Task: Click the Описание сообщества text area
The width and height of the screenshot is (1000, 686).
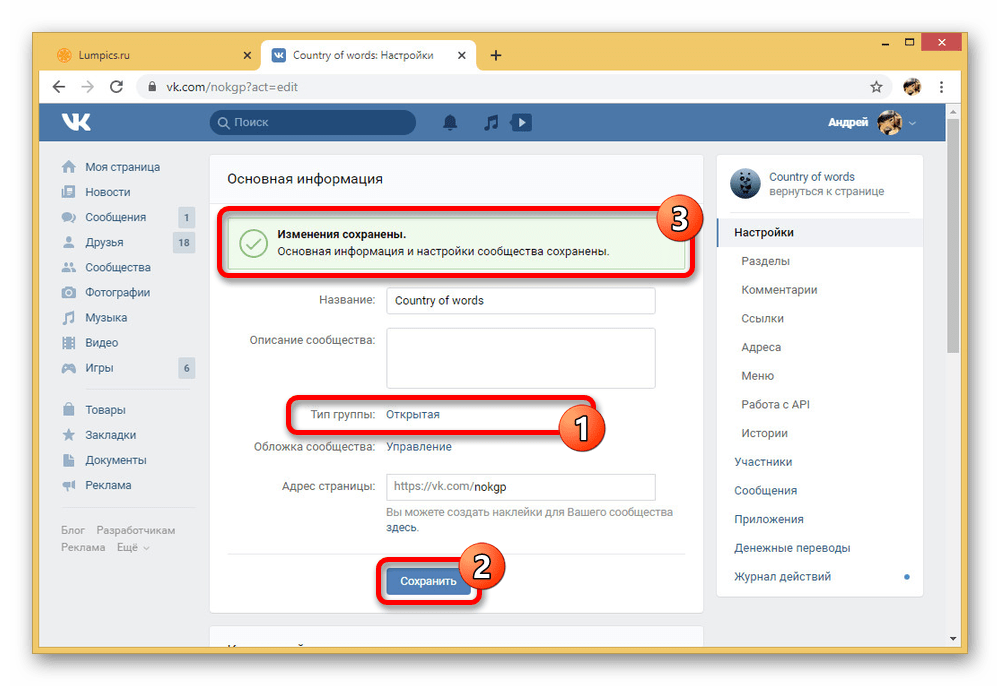Action: (520, 358)
